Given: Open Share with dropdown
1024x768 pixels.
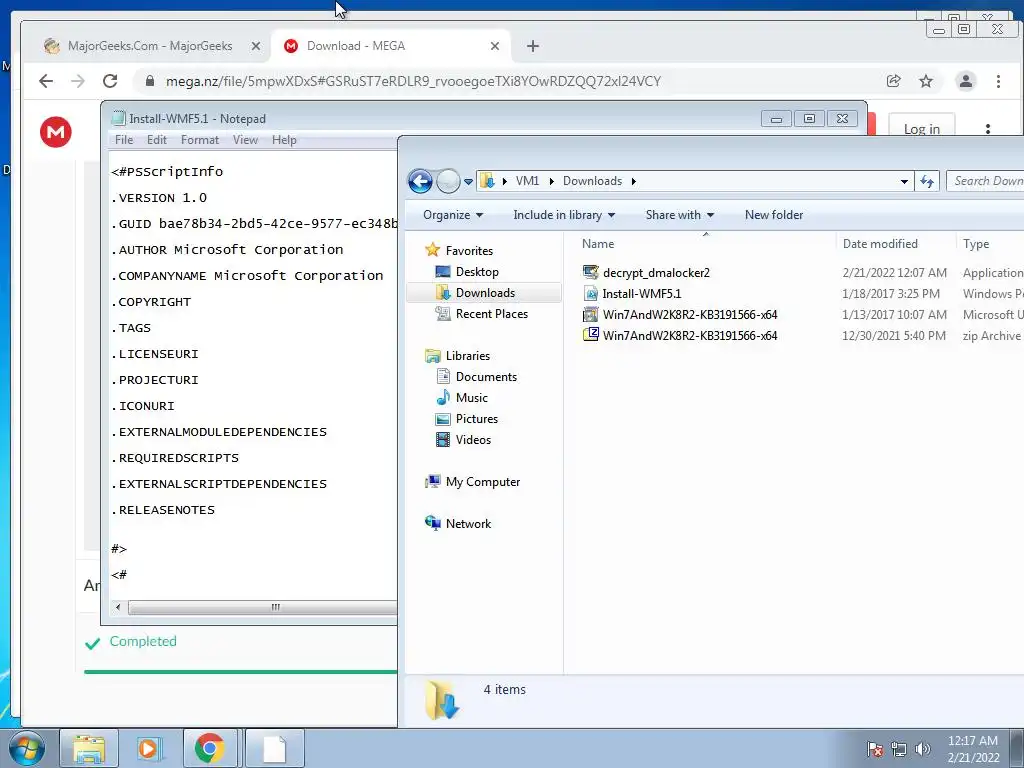Looking at the screenshot, I should [679, 215].
